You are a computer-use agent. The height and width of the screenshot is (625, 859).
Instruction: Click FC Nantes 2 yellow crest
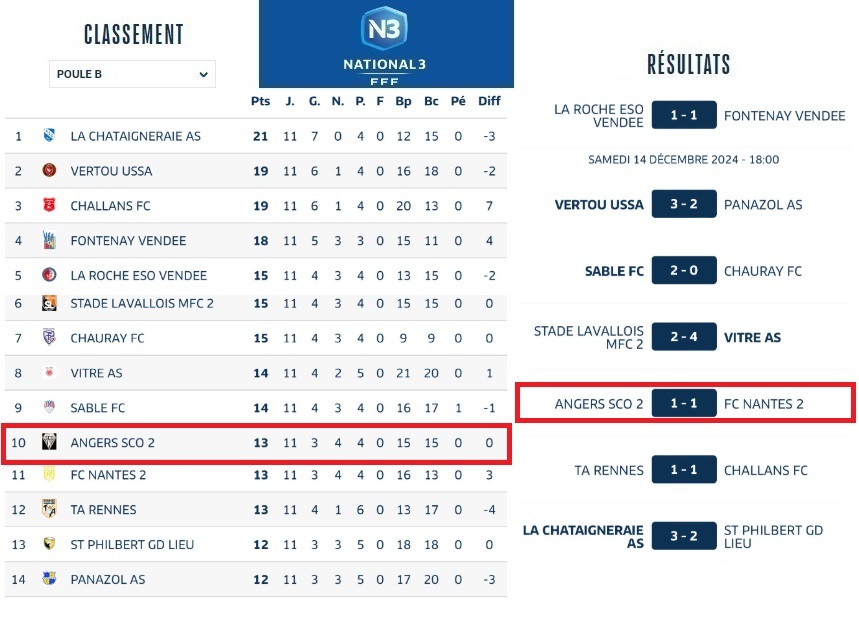[x=49, y=475]
